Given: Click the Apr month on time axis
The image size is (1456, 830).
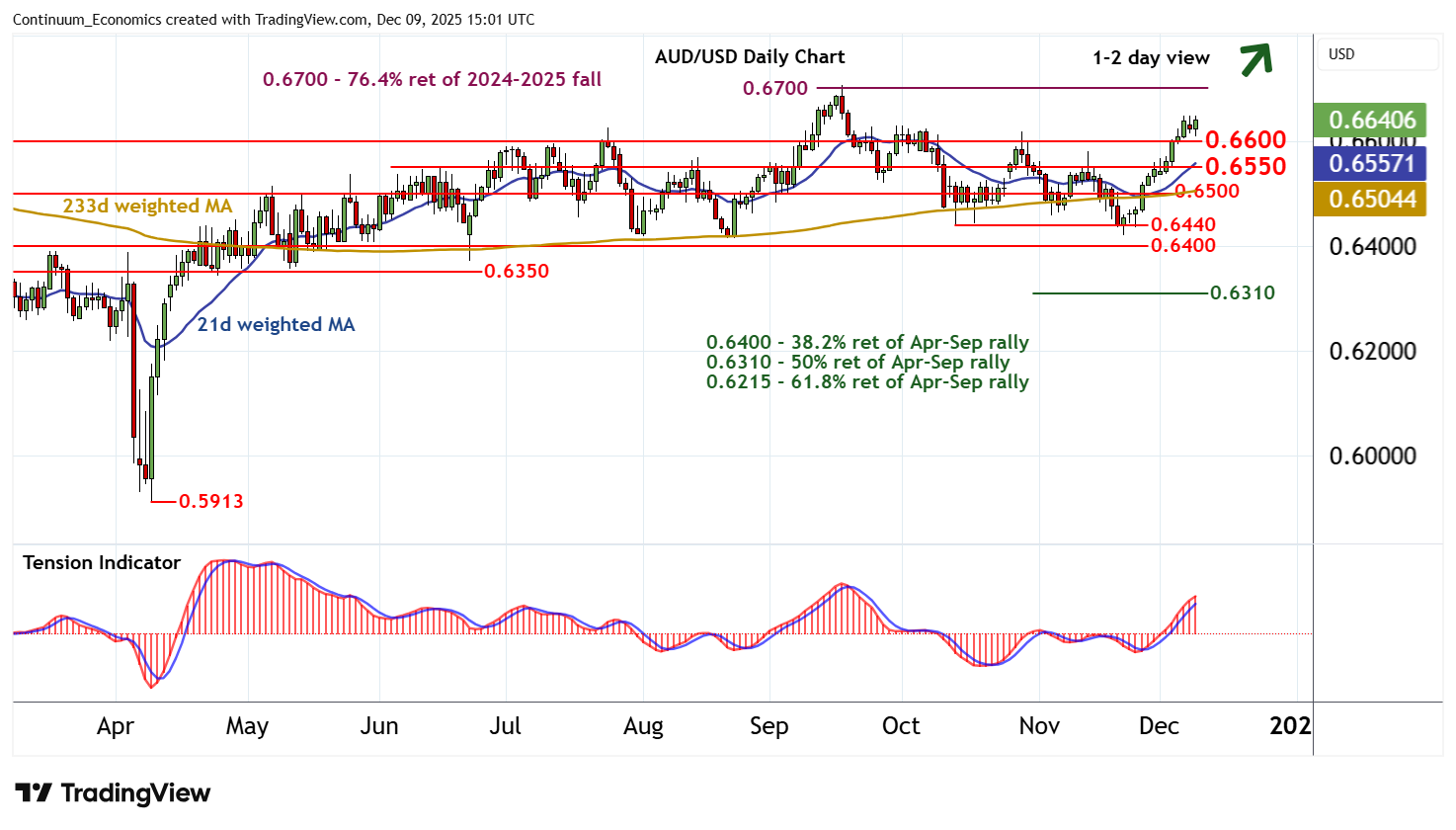Looking at the screenshot, I should [x=116, y=726].
